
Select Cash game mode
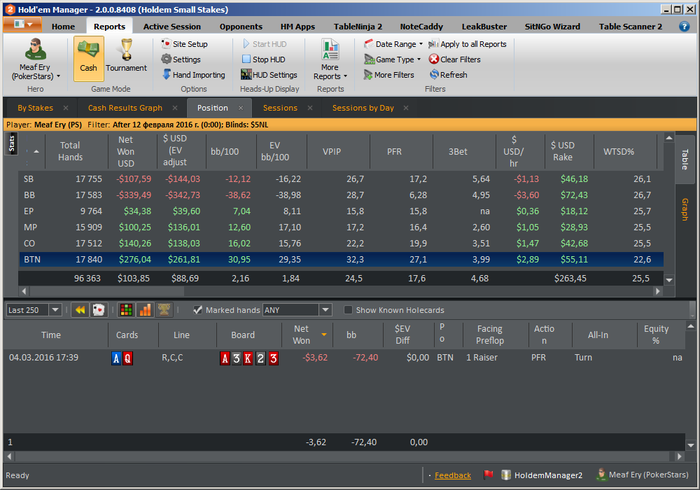click(88, 58)
